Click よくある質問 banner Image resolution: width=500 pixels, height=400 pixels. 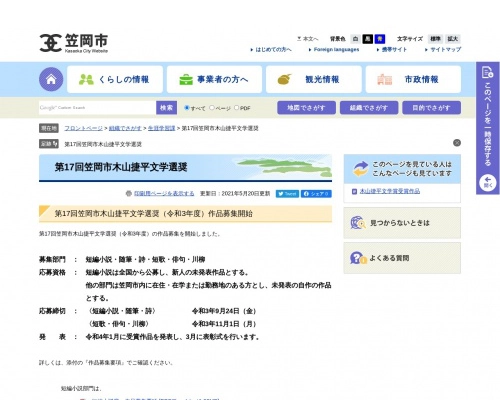(402, 258)
